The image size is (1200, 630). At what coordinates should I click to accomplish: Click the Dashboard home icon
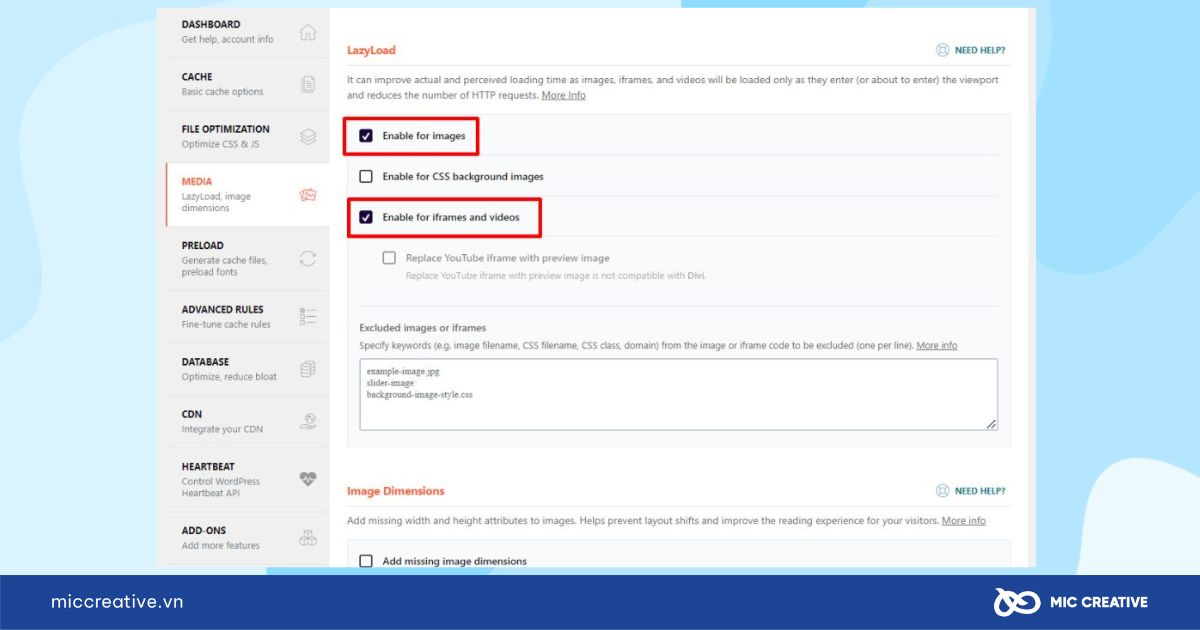click(308, 33)
